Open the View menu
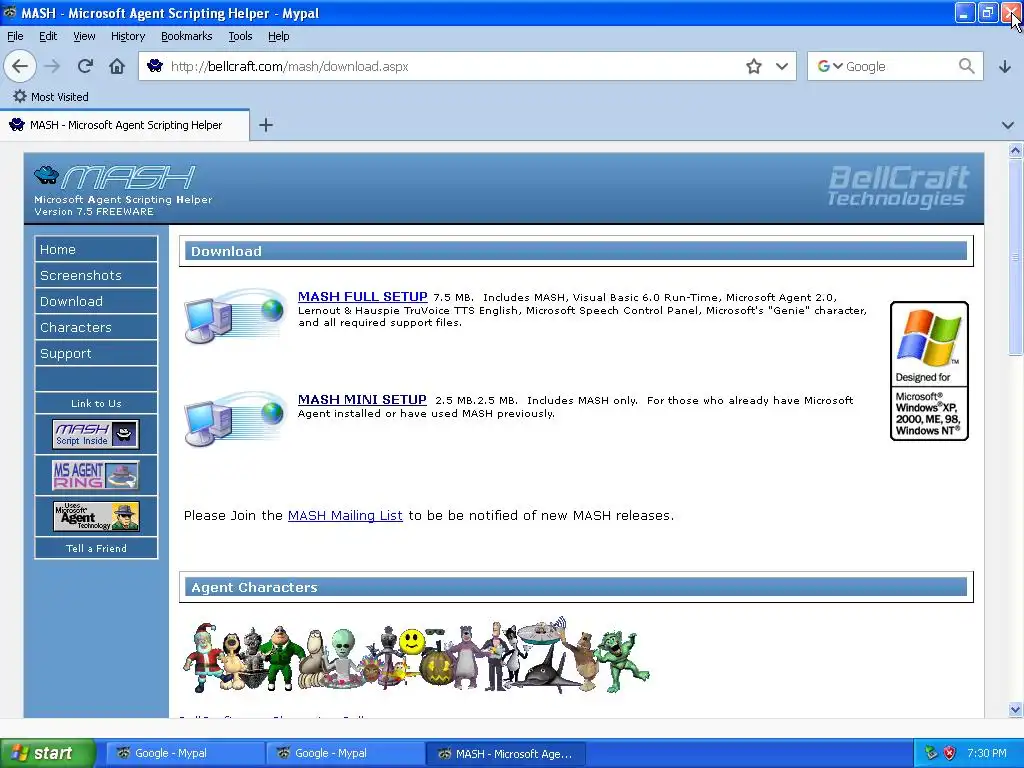1024x768 pixels. click(84, 36)
